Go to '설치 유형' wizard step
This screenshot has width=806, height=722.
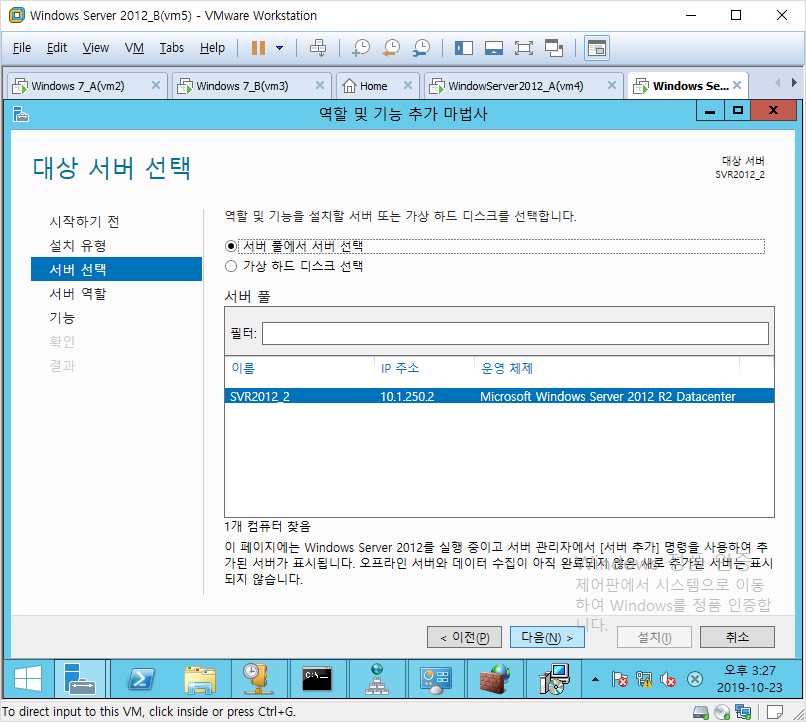tap(78, 246)
